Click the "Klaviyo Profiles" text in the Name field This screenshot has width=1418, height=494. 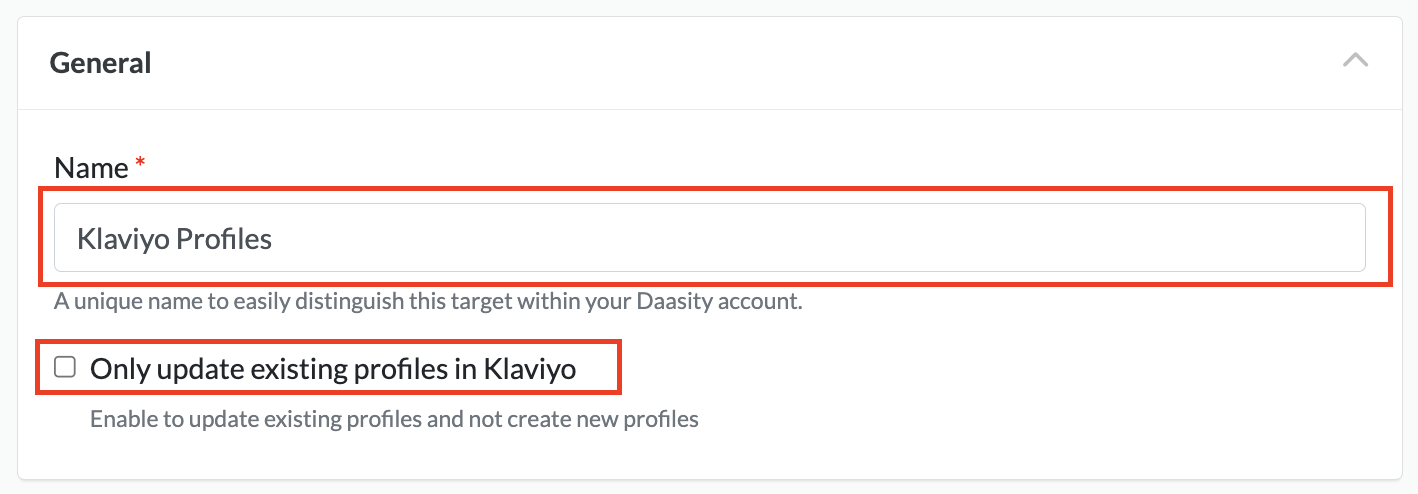[174, 239]
